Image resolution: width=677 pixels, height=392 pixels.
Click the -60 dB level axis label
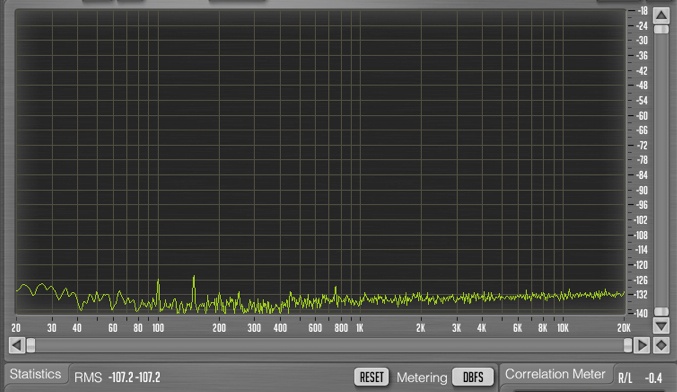[x=642, y=116]
